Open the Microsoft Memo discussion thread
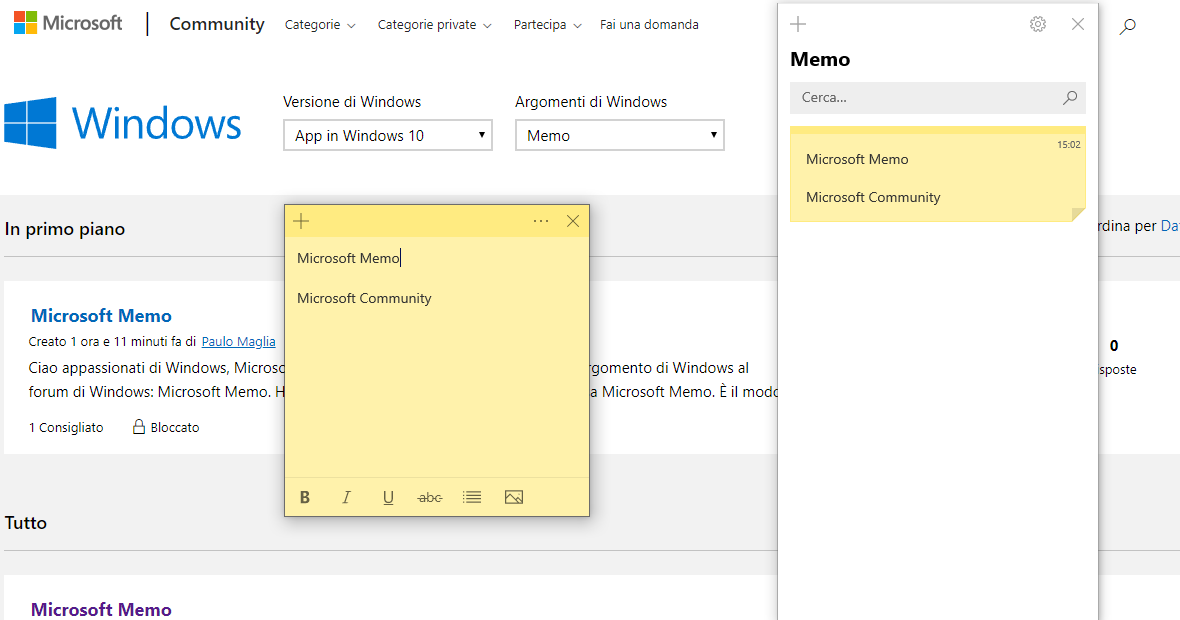The image size is (1180, 620). [101, 315]
